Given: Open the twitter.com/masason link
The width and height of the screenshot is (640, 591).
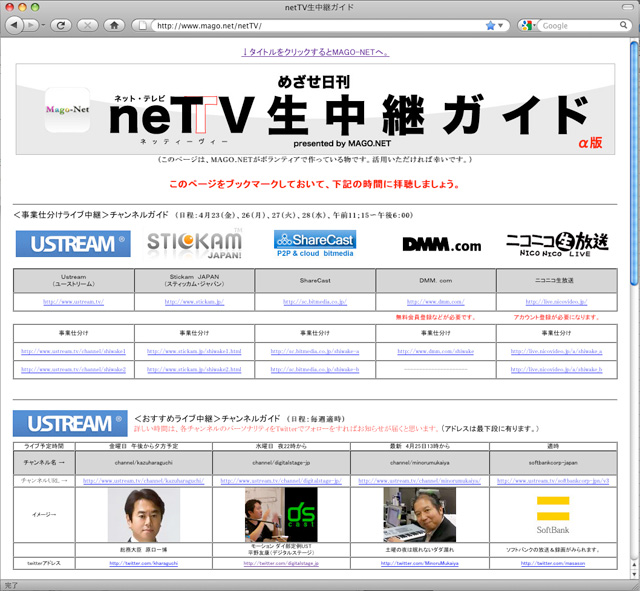Looking at the screenshot, I should click(x=553, y=564).
